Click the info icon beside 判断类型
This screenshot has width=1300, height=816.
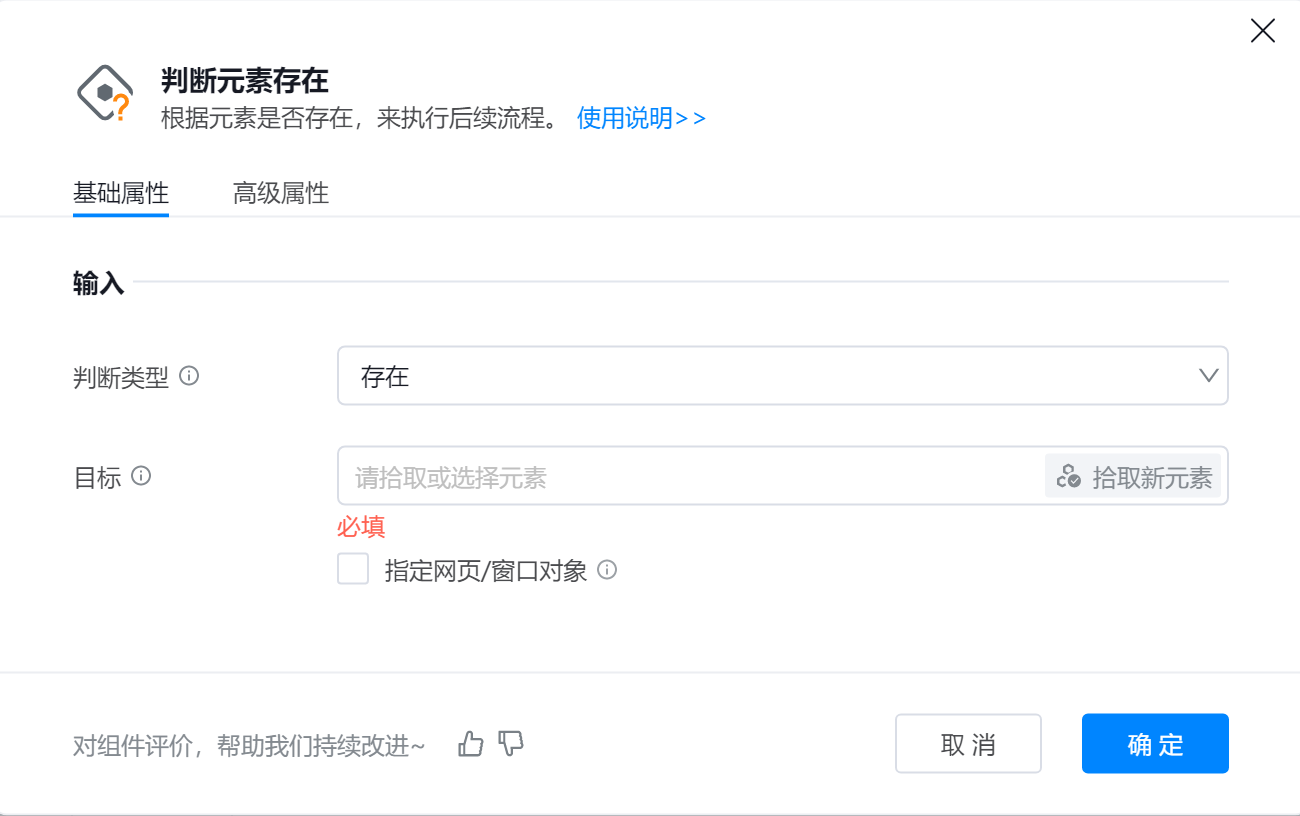pyautogui.click(x=189, y=376)
